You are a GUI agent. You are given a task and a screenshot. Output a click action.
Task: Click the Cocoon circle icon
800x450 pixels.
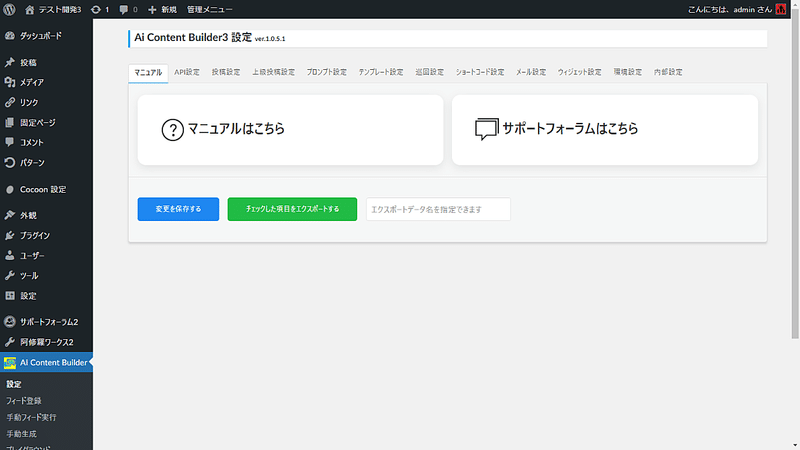(x=10, y=189)
